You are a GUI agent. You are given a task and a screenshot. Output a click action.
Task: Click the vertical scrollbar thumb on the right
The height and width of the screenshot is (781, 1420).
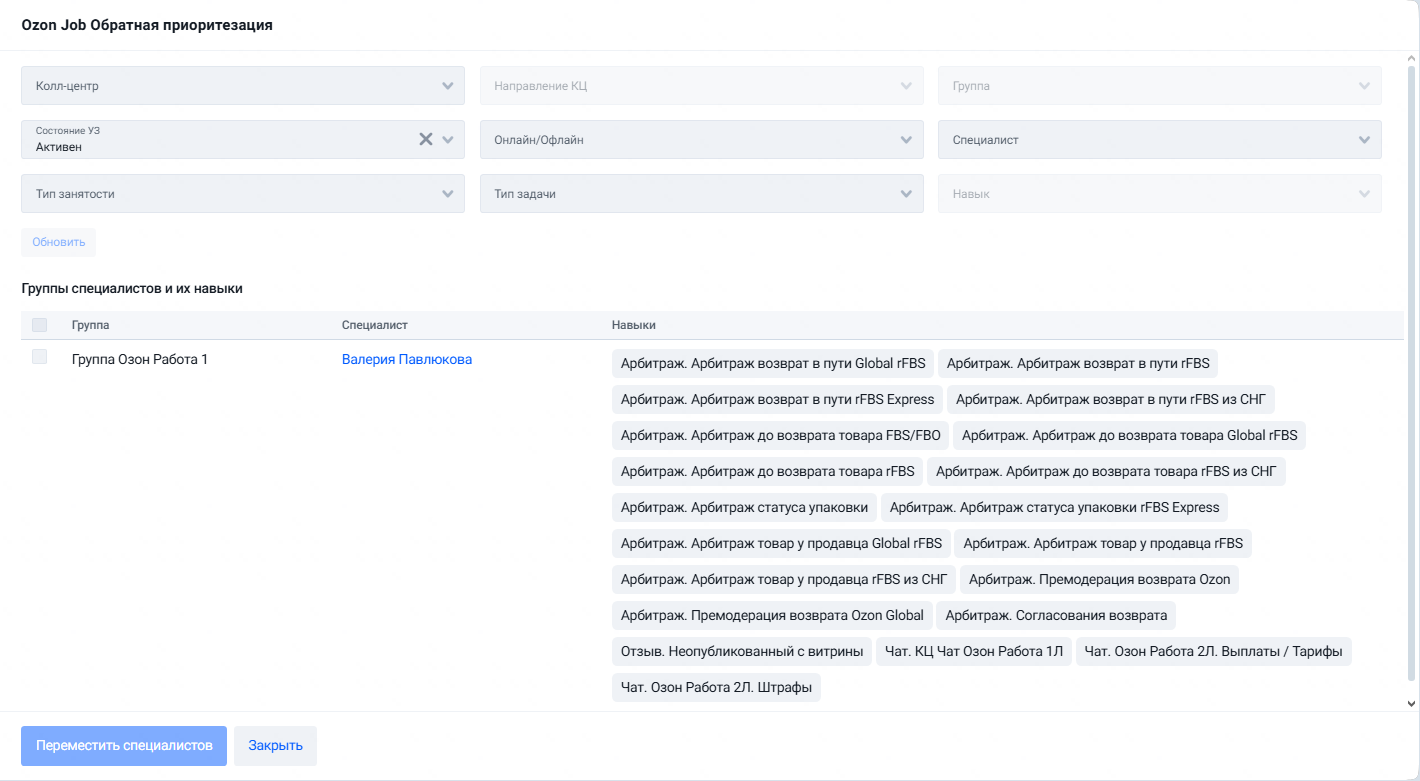tap(1410, 370)
